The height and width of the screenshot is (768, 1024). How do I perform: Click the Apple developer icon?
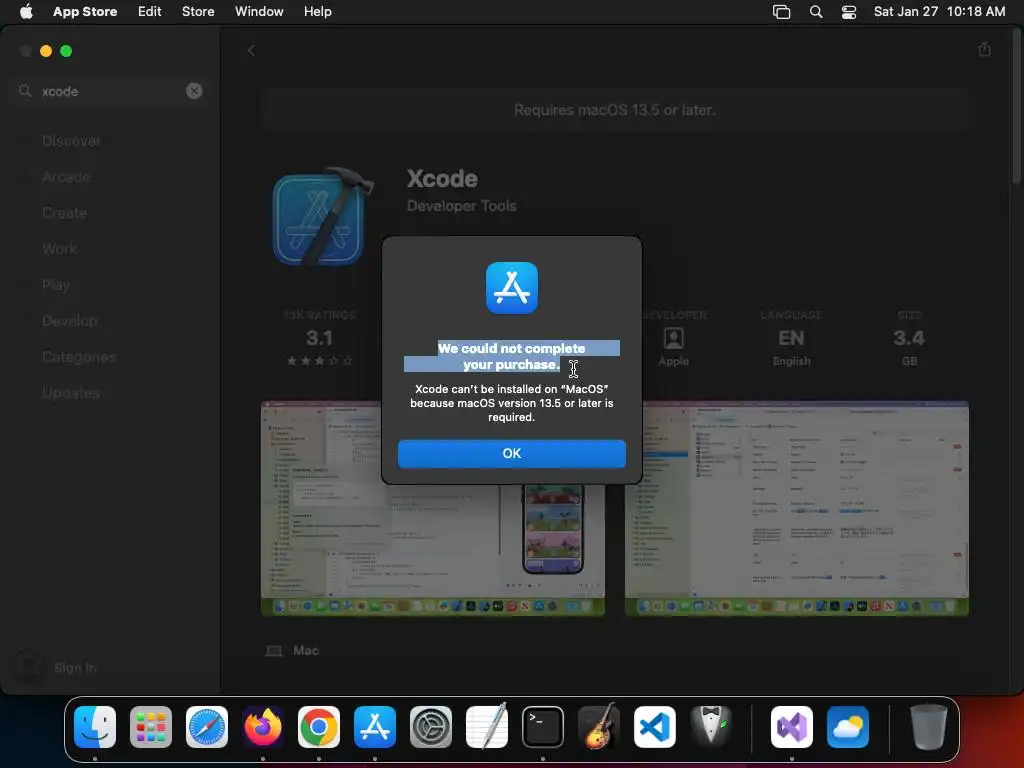tap(673, 338)
